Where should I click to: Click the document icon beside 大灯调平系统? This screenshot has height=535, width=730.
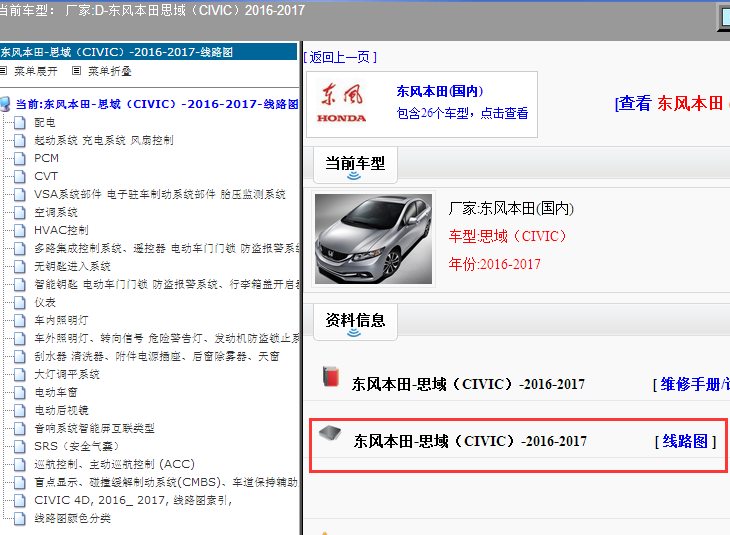[20, 375]
